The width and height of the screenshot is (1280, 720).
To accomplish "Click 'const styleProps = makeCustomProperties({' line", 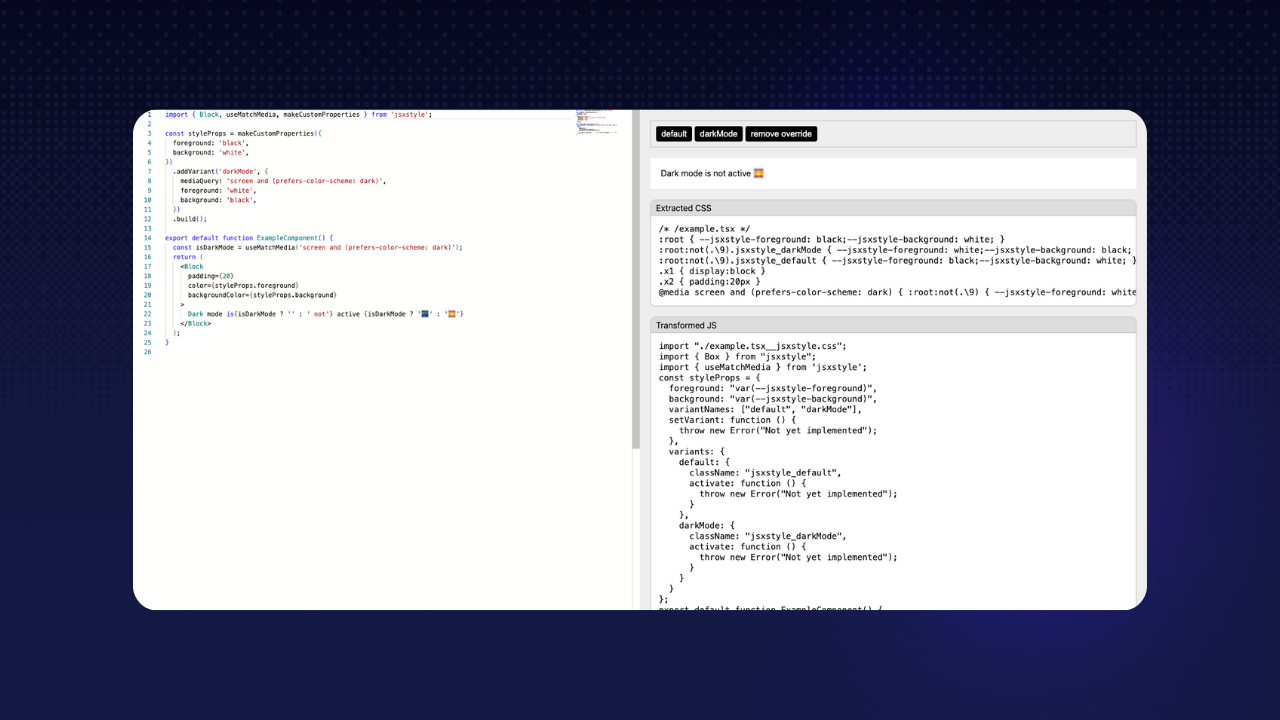I will (243, 133).
